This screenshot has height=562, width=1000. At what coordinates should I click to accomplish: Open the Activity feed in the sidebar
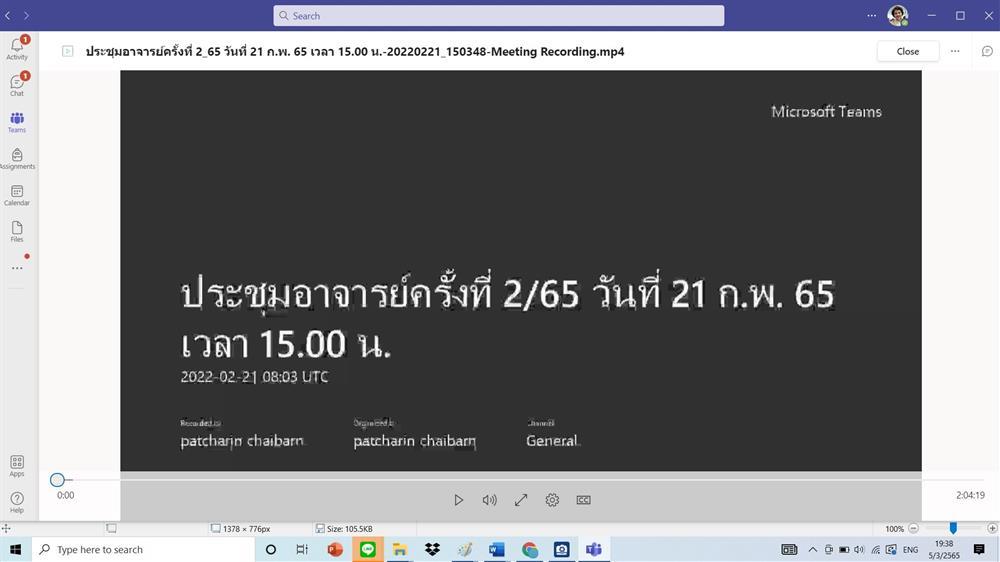(17, 48)
